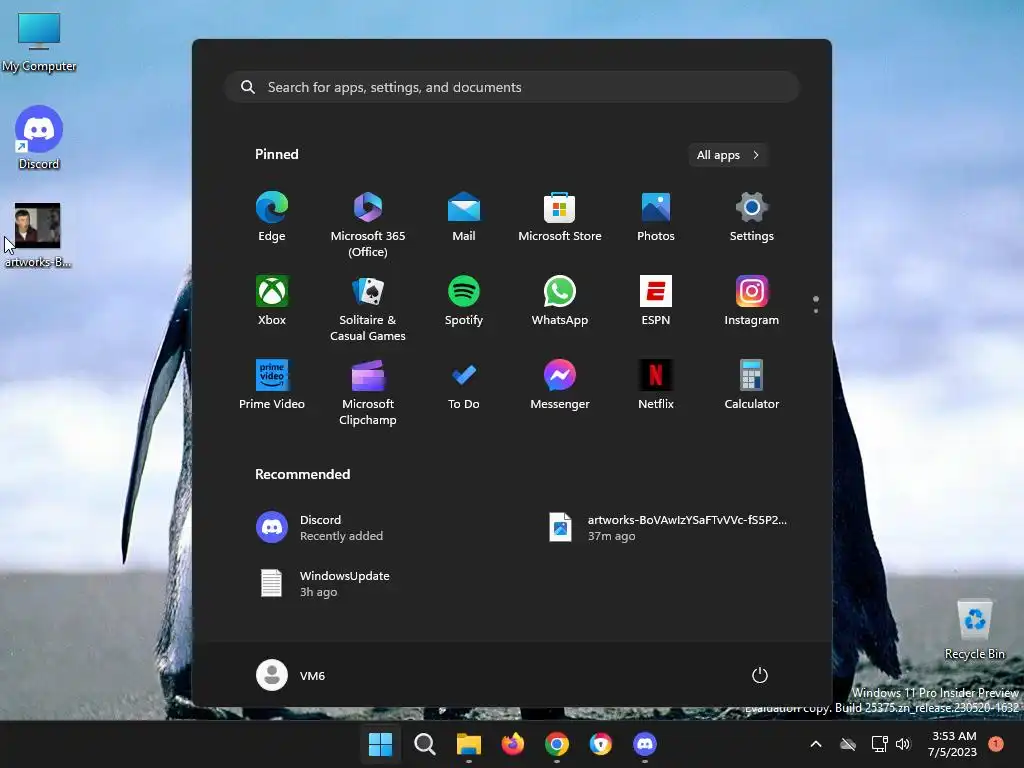Select the Discord desktop shortcut
The width and height of the screenshot is (1024, 768).
coord(39,138)
